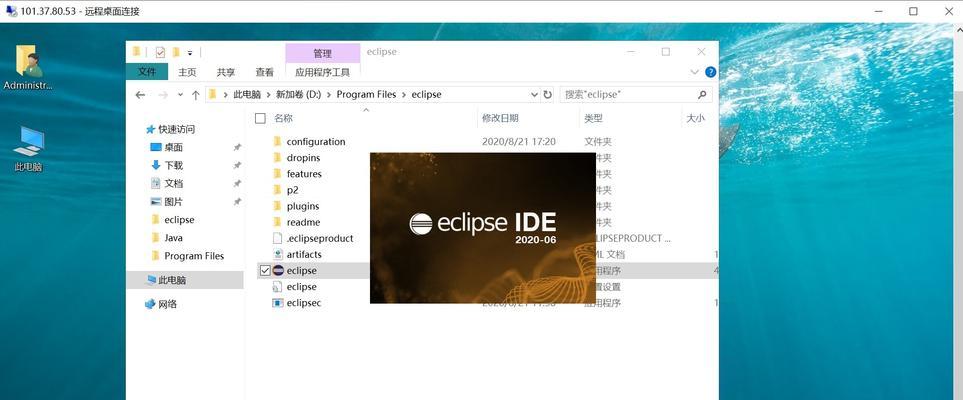Select the .eclipseproduct file icon
This screenshot has height=400, width=963.
pyautogui.click(x=277, y=238)
